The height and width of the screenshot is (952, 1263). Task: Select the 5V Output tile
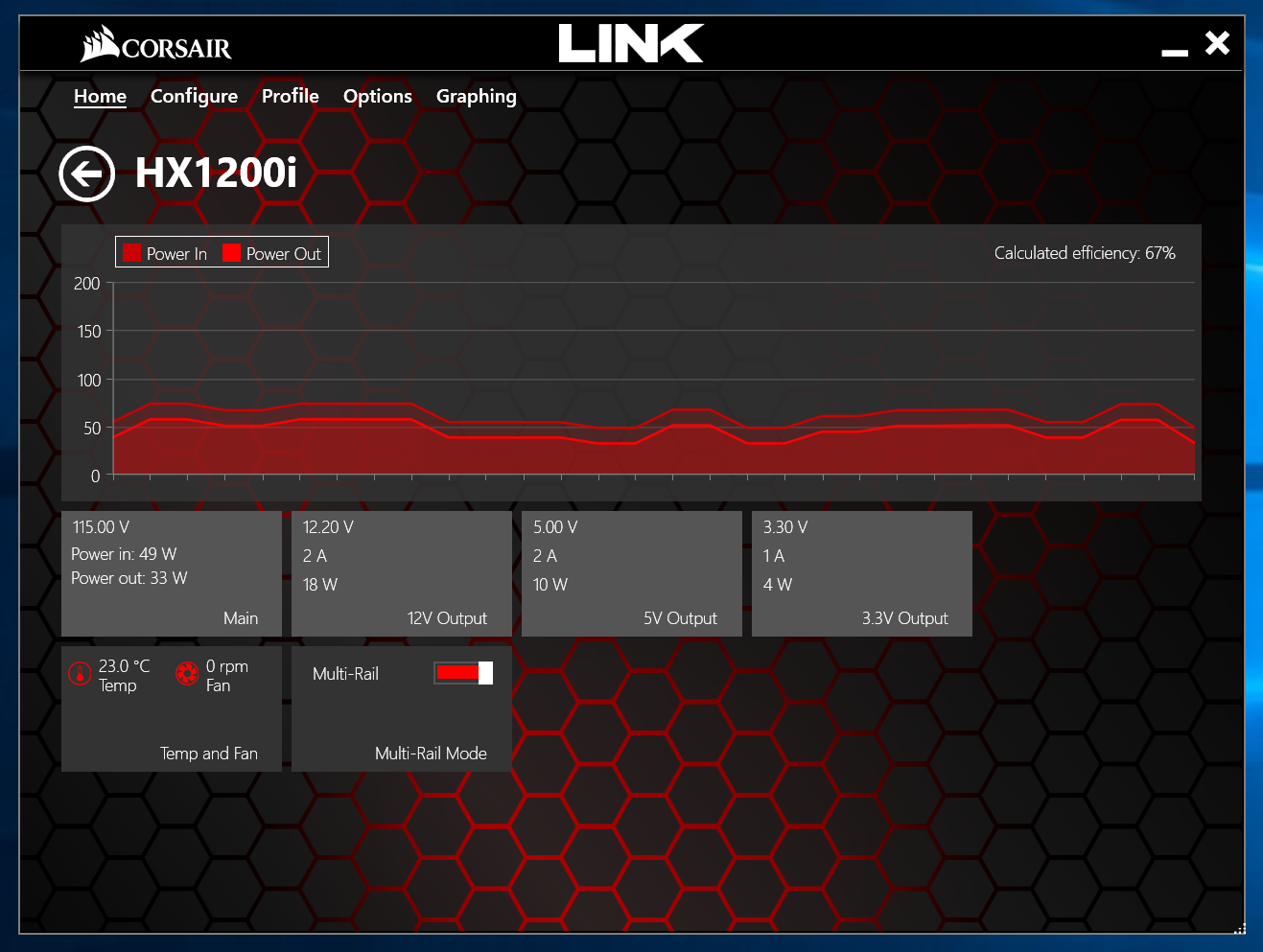632,573
